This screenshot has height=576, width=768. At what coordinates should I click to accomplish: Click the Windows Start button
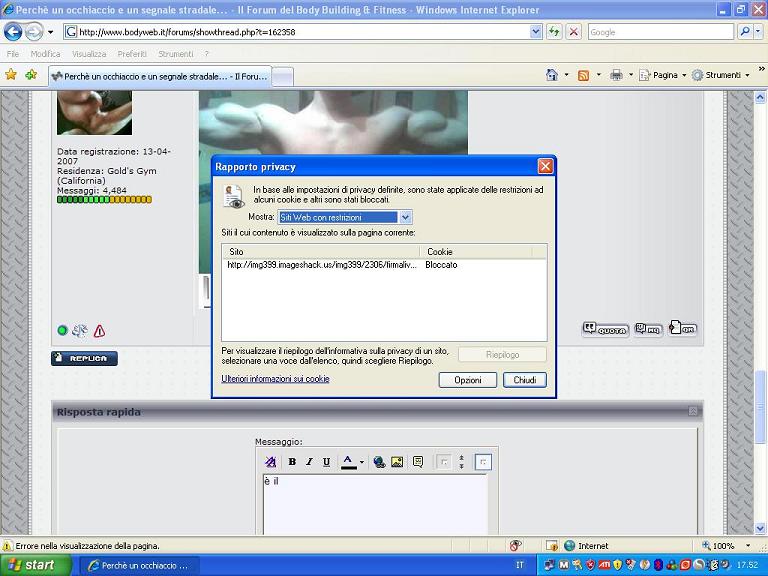[x=35, y=565]
